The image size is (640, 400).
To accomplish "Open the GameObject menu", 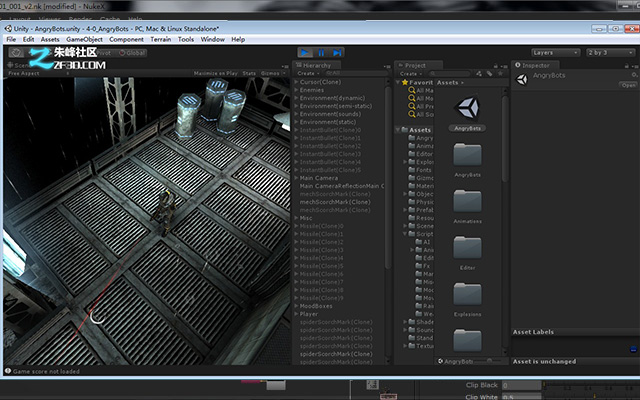I will point(84,39).
